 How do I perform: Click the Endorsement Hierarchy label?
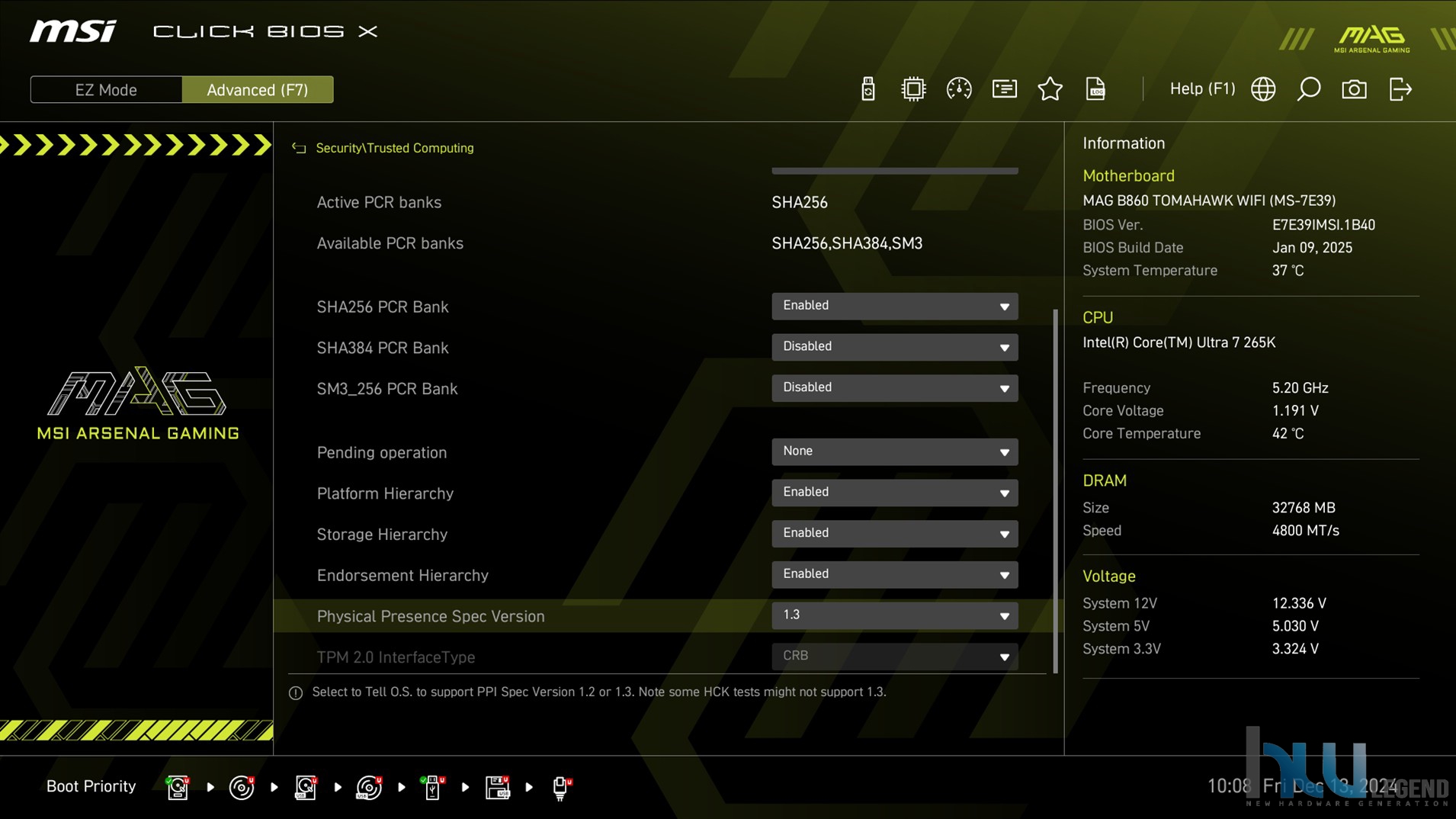[402, 576]
